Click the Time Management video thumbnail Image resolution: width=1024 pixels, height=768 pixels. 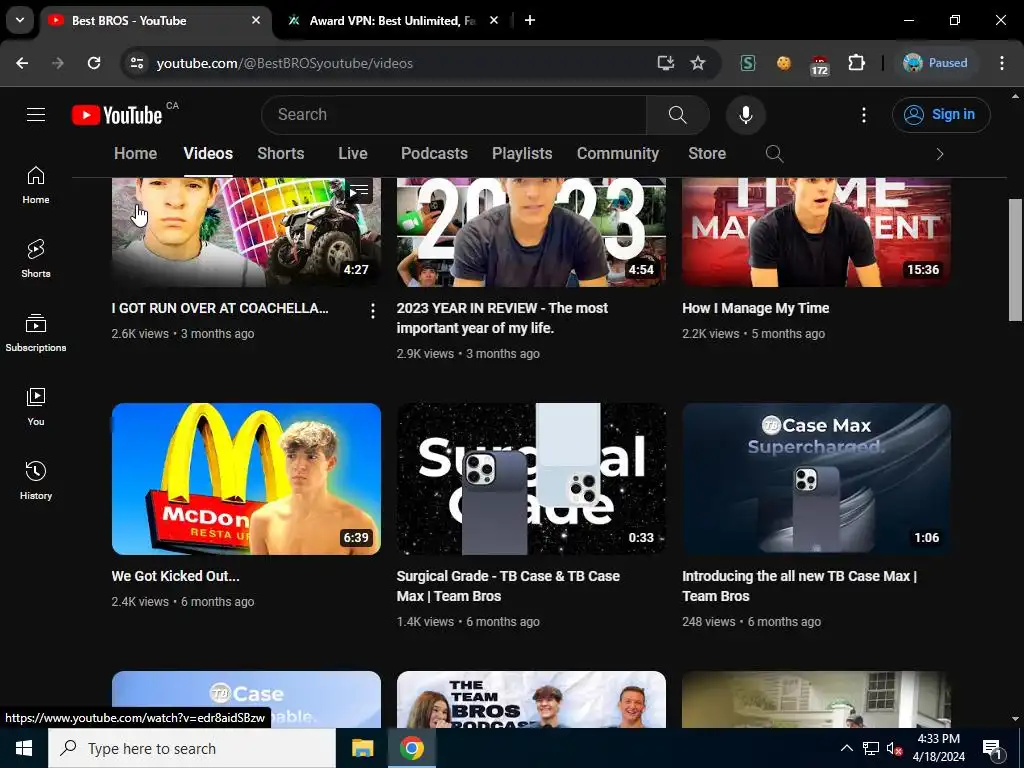pyautogui.click(x=816, y=232)
